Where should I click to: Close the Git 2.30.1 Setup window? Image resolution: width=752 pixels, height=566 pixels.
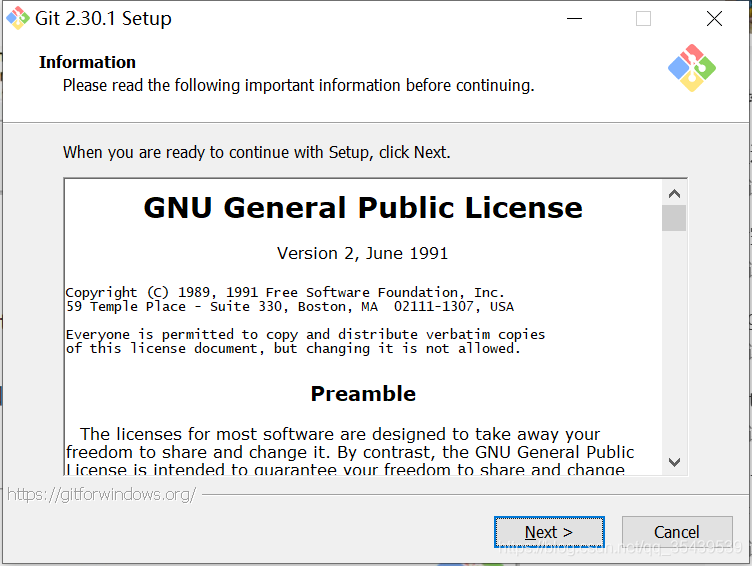pos(714,19)
